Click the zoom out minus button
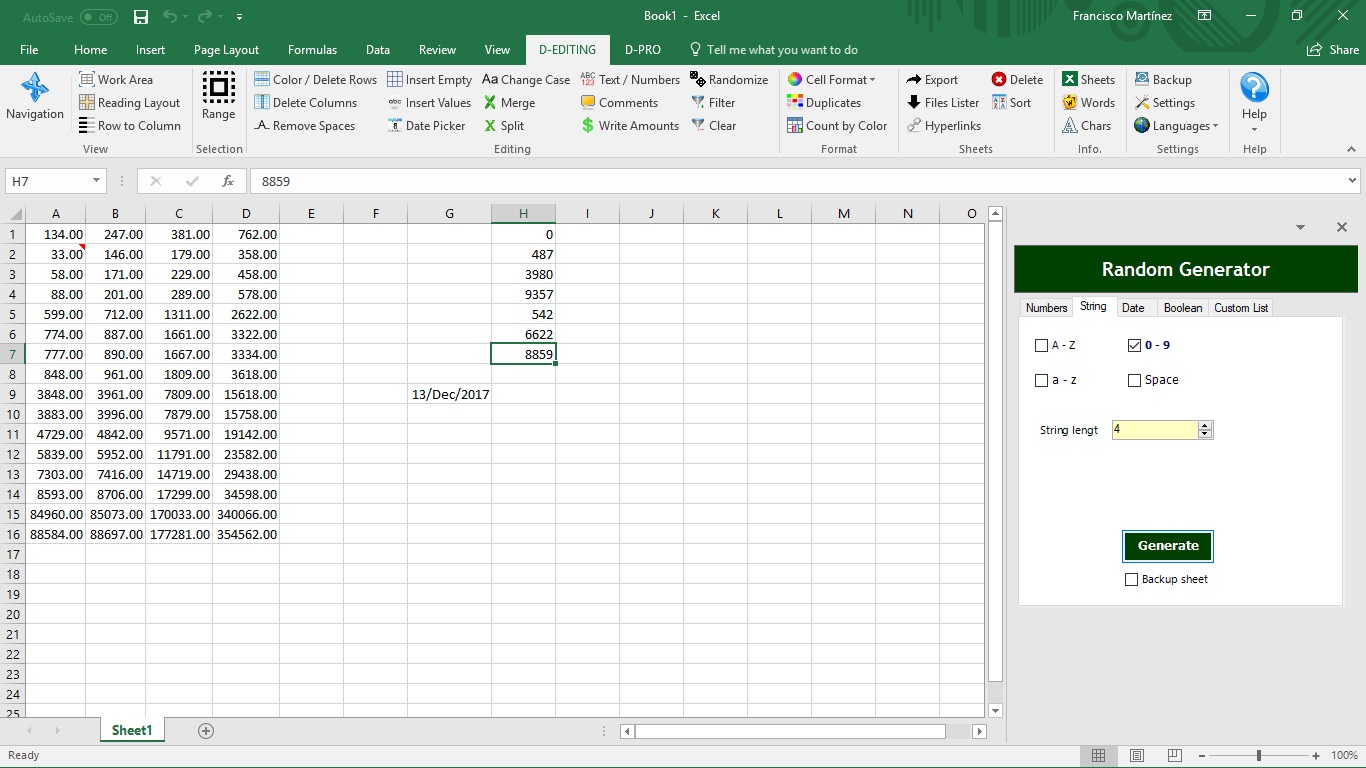The width and height of the screenshot is (1366, 768). (x=1203, y=756)
